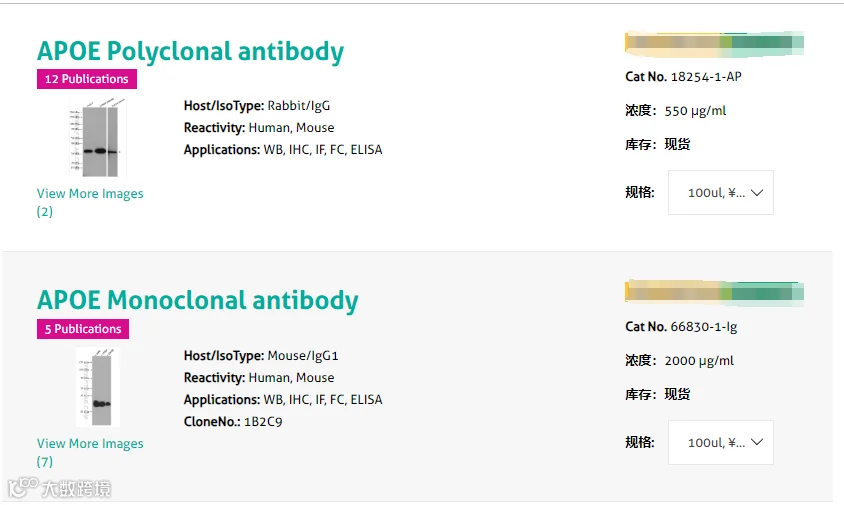Click the 550 µg/ml concentration value
Viewport: 844px width, 505px height.
click(x=695, y=111)
